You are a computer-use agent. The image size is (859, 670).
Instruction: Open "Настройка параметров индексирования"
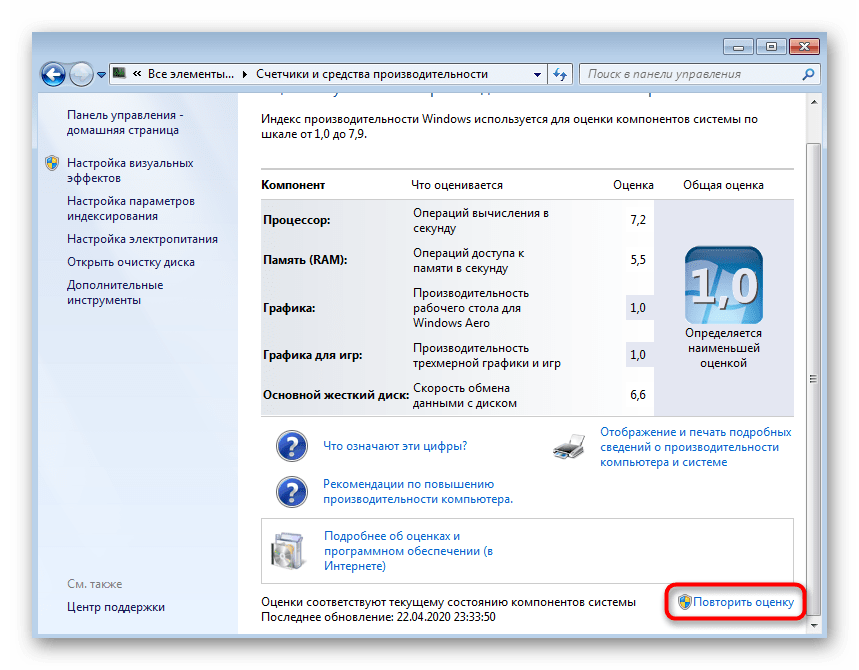click(130, 208)
